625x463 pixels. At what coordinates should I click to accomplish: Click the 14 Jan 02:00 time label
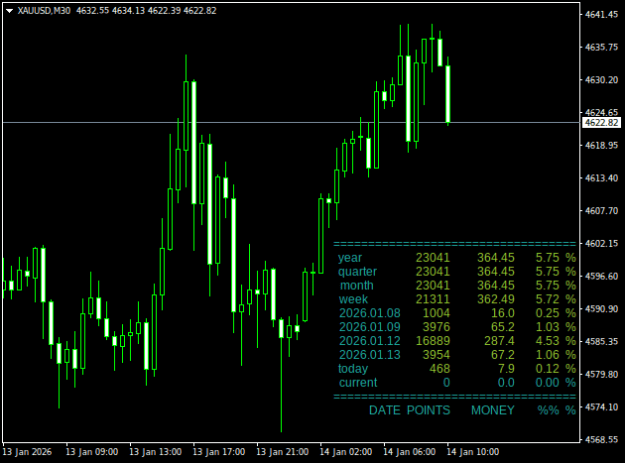pyautogui.click(x=346, y=452)
